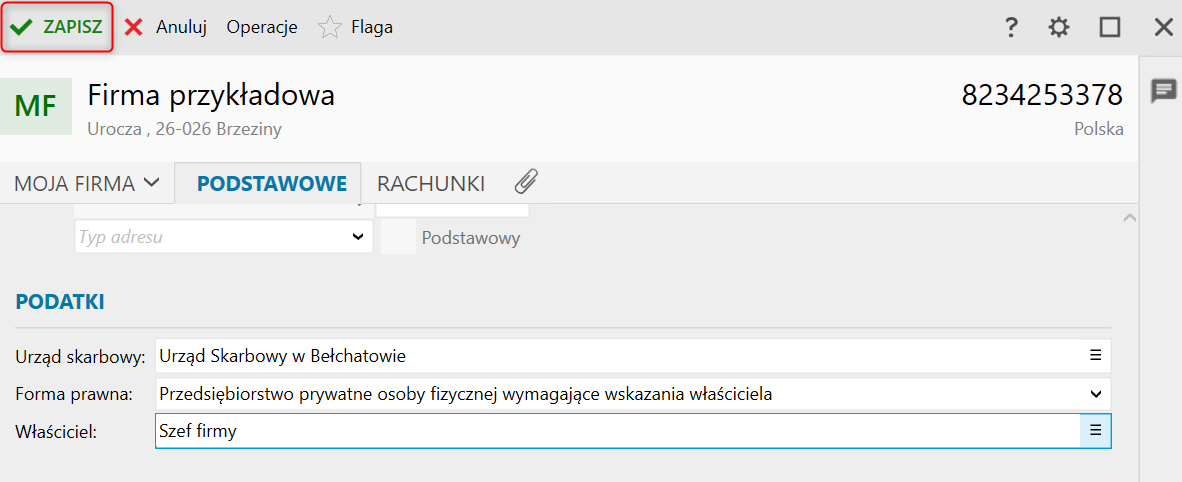Viewport: 1182px width, 482px height.
Task: Click the Właściciel input field
Action: pos(615,431)
